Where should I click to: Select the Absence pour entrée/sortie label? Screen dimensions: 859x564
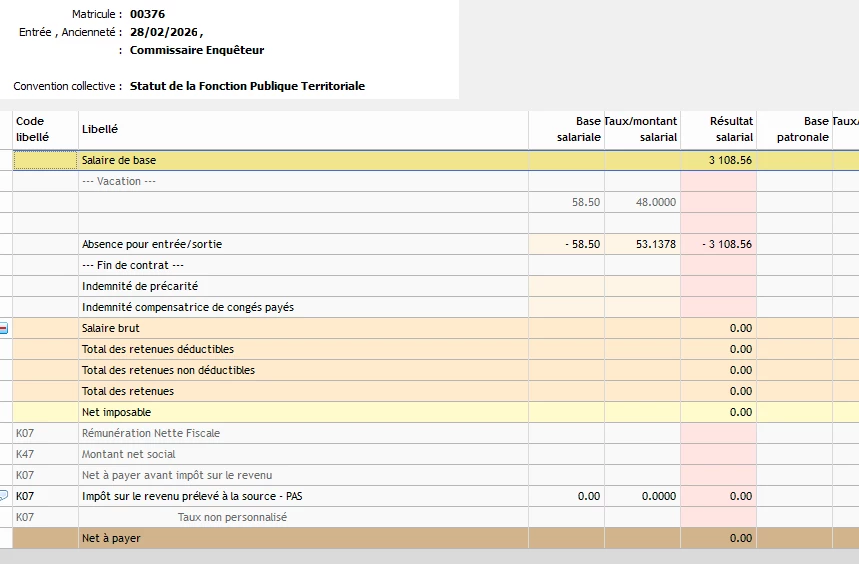(152, 244)
